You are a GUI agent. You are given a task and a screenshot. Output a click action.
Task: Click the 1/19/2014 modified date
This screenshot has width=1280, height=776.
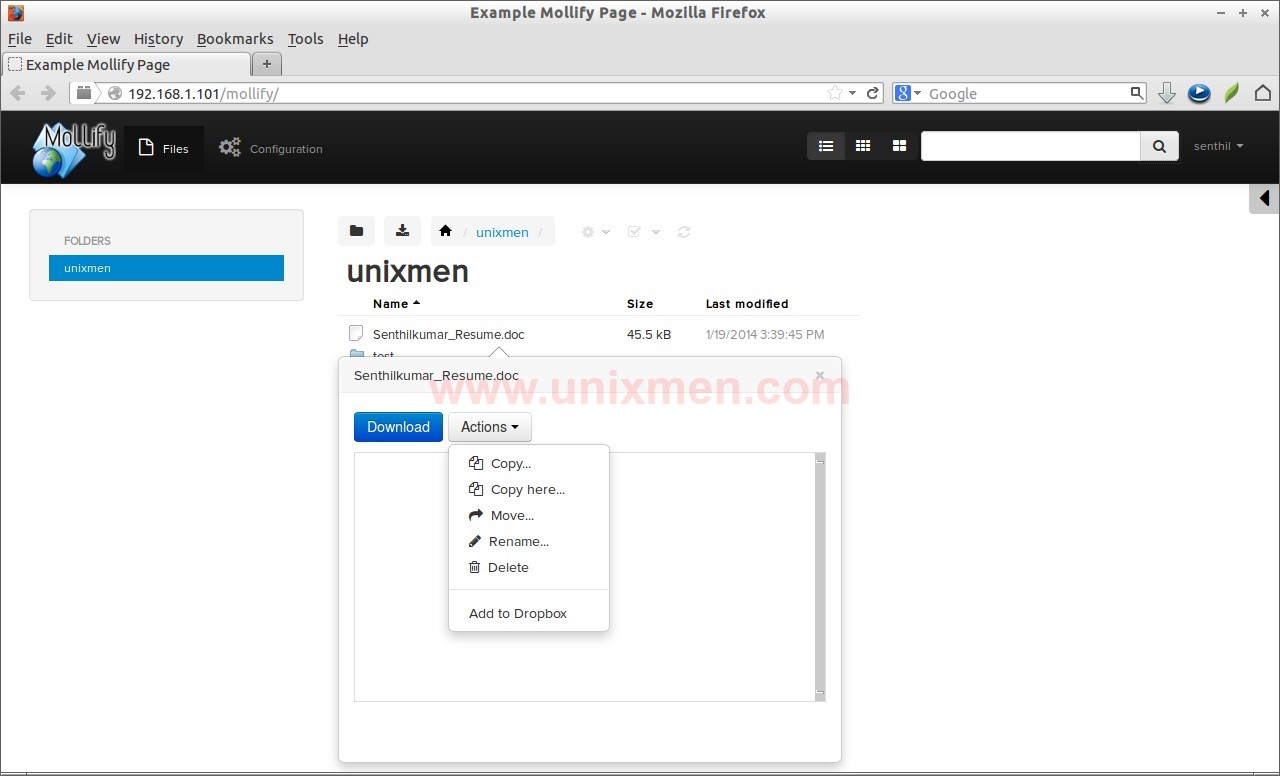click(x=765, y=334)
